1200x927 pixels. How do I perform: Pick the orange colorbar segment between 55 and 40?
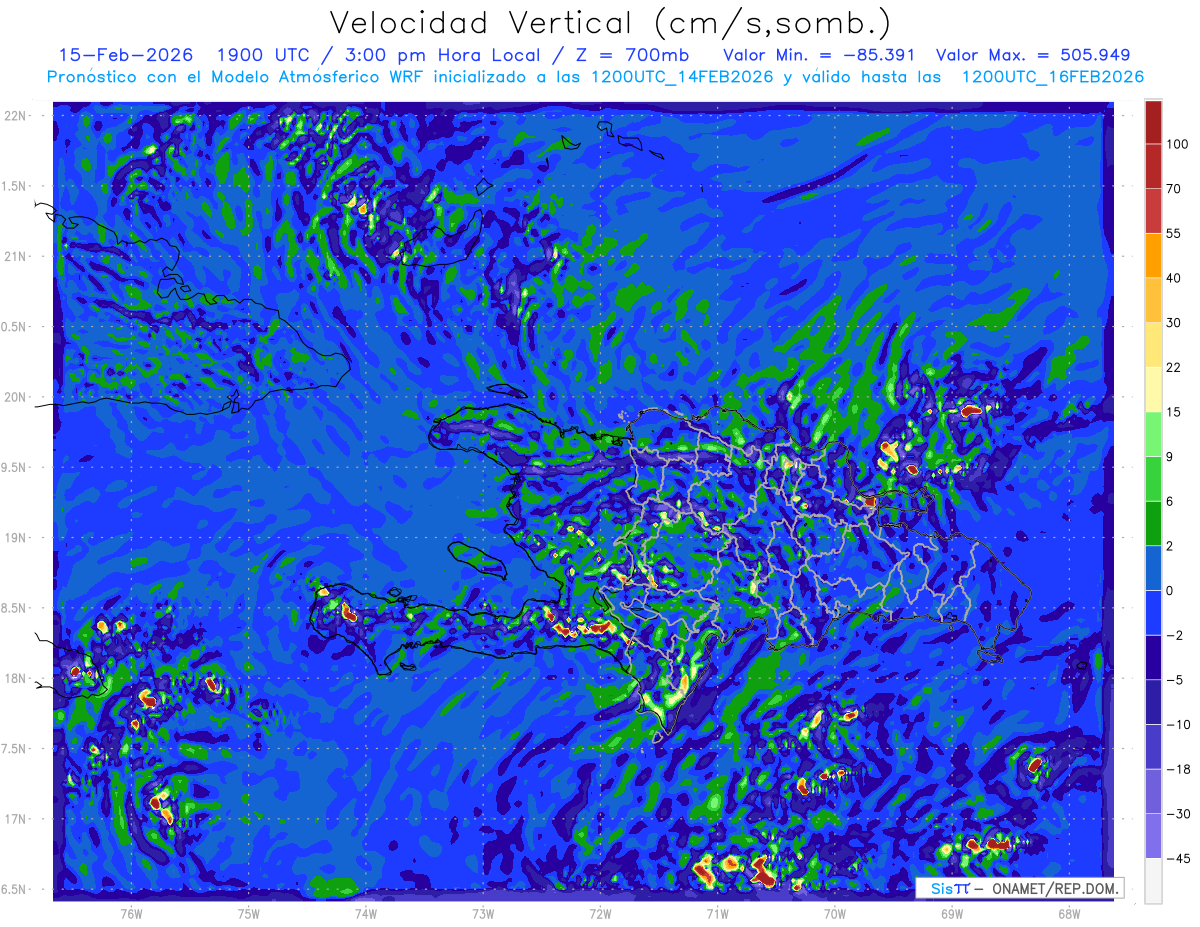(x=1153, y=256)
